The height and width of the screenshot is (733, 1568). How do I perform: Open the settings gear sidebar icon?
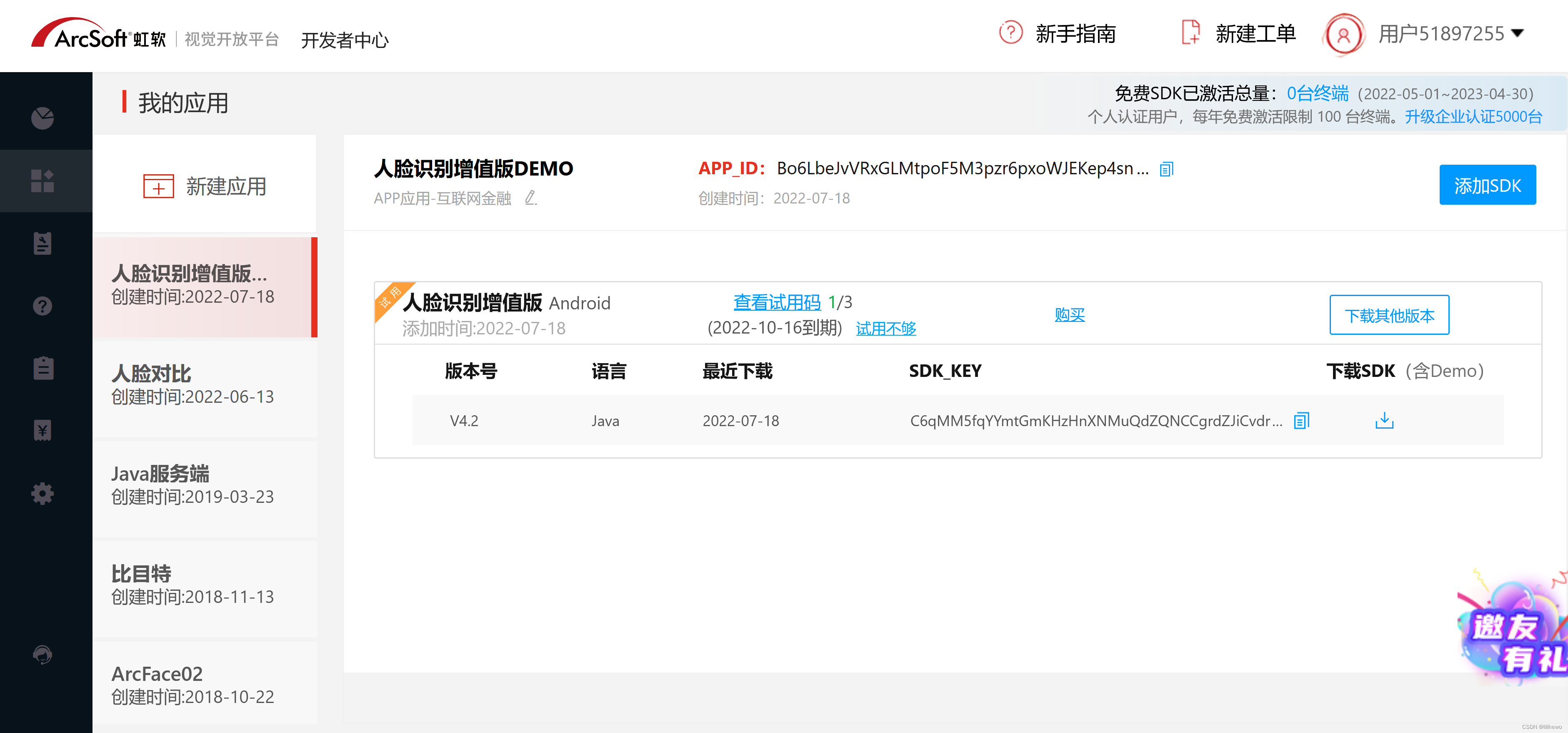(43, 493)
